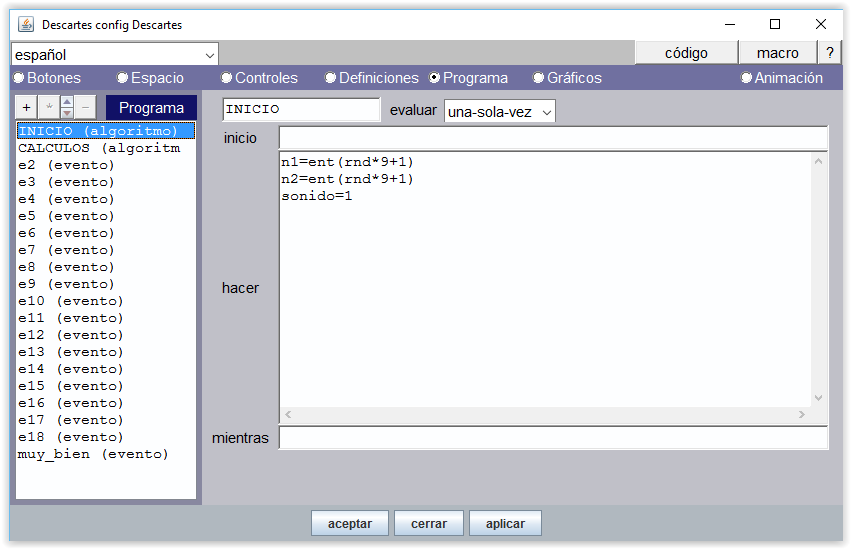Click the plus button to add an element
This screenshot has width=851, height=549.
(26, 108)
